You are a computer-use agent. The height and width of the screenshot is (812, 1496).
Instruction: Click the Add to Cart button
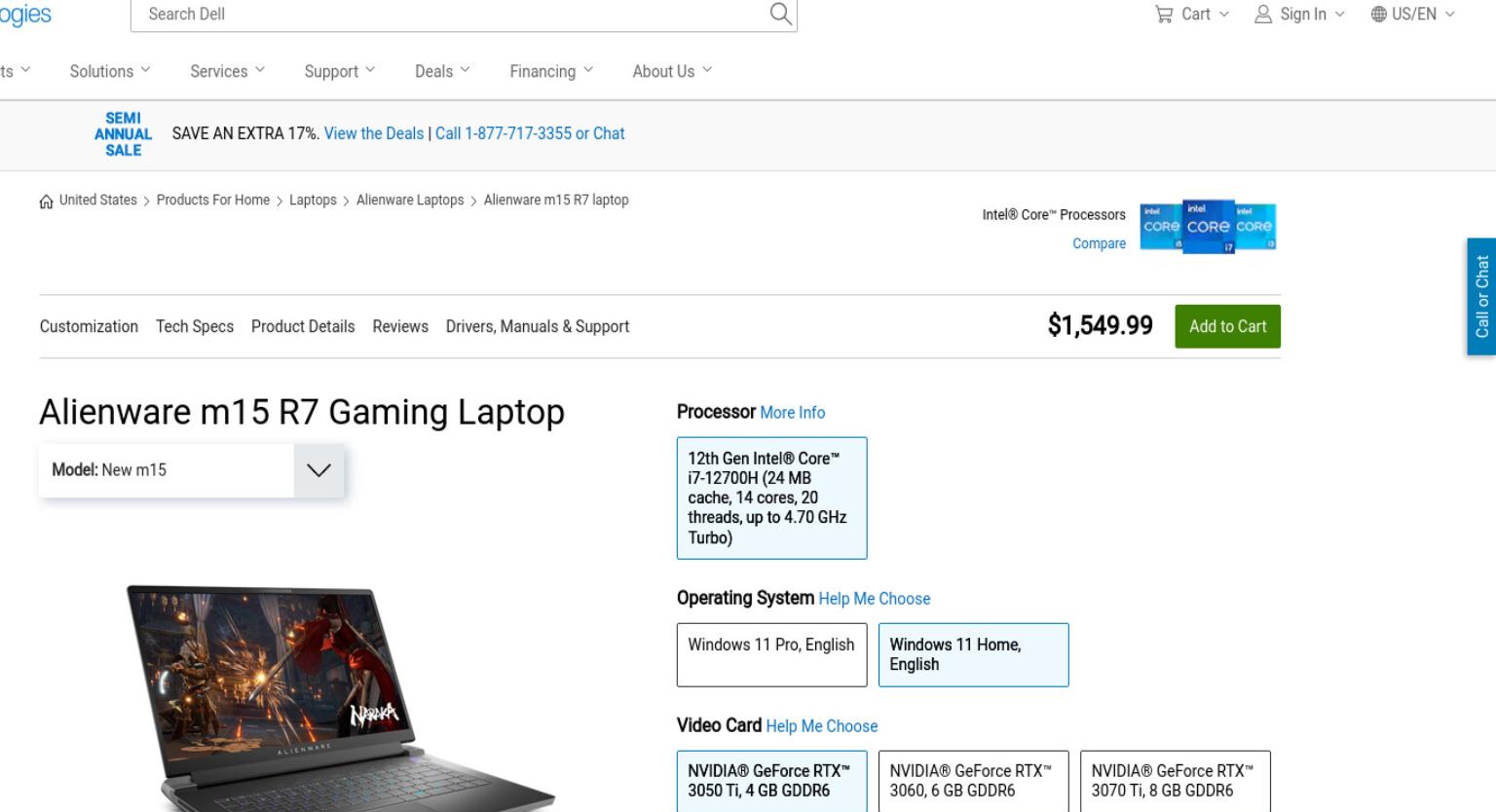coord(1227,326)
